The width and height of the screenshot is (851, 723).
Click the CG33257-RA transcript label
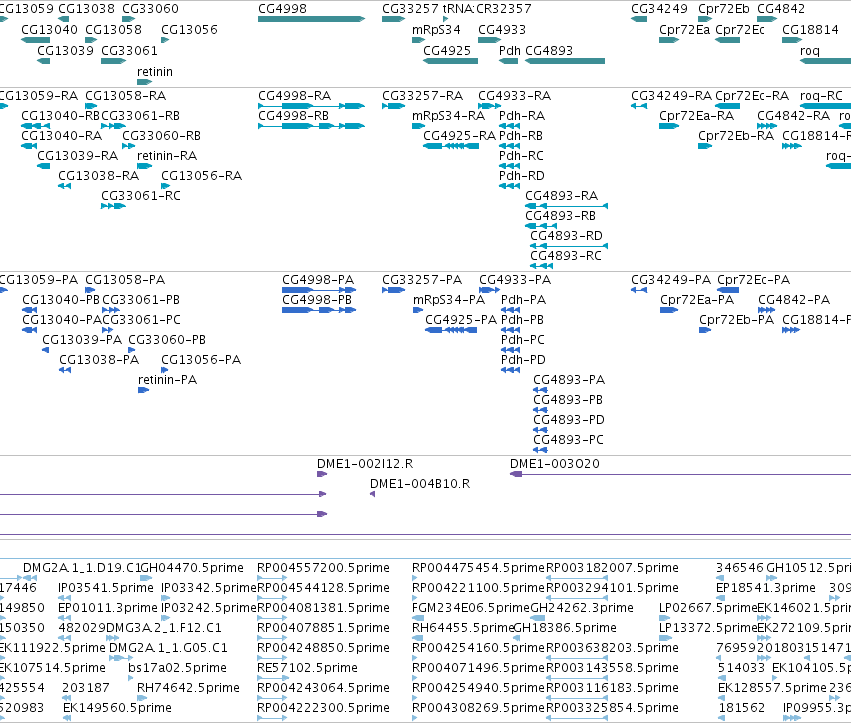pyautogui.click(x=422, y=96)
